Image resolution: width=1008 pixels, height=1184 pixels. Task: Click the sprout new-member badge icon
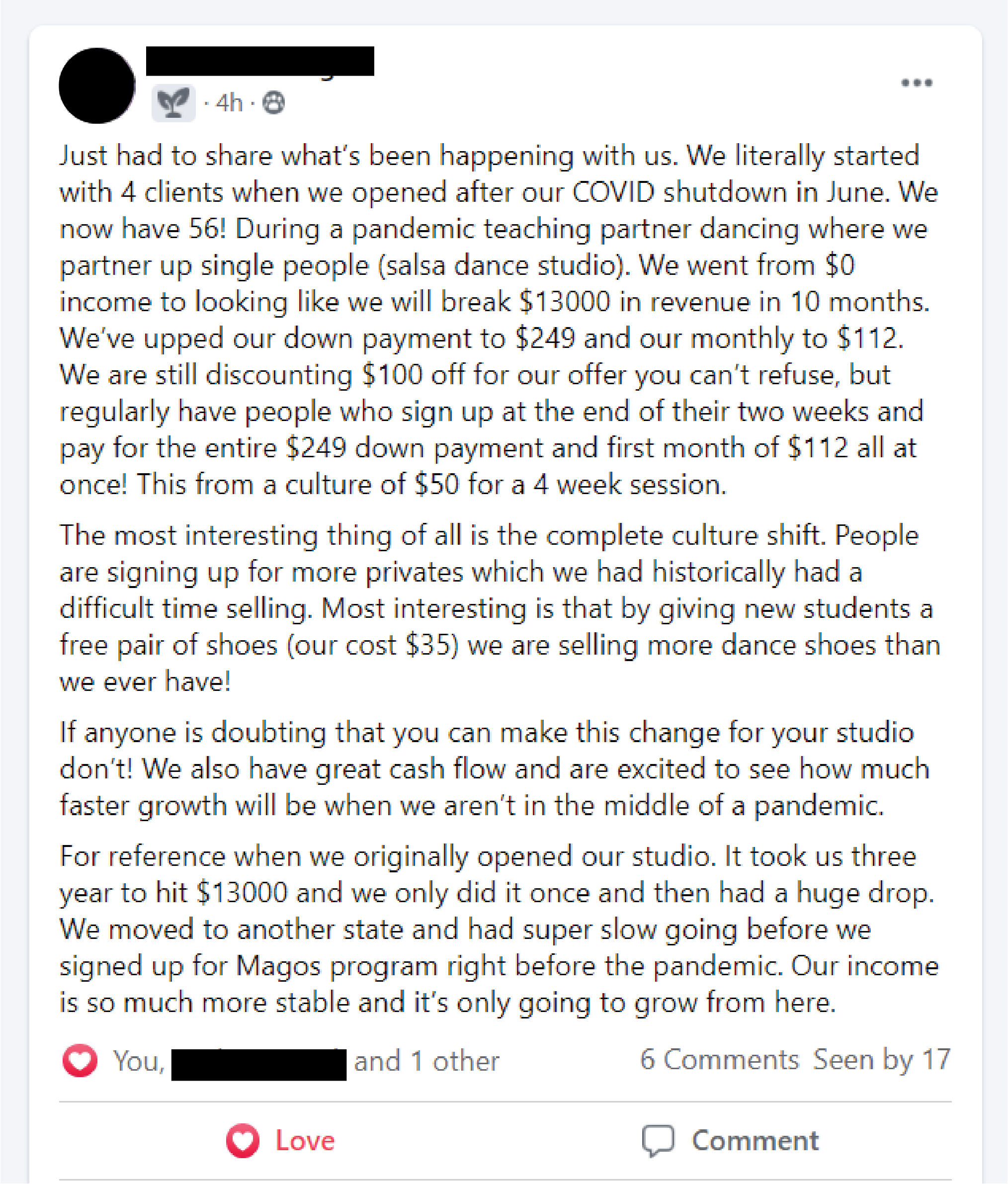coord(173,103)
